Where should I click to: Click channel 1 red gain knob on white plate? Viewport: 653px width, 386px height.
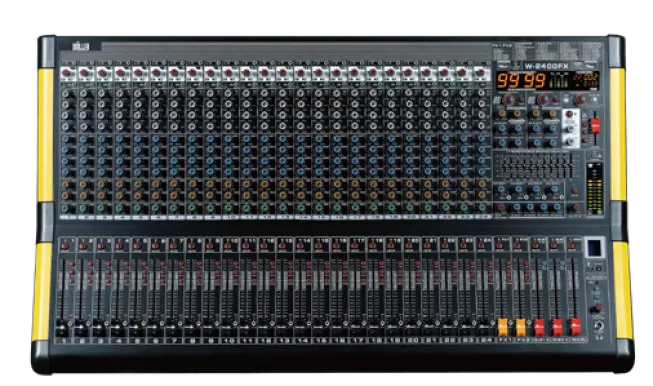[66, 73]
